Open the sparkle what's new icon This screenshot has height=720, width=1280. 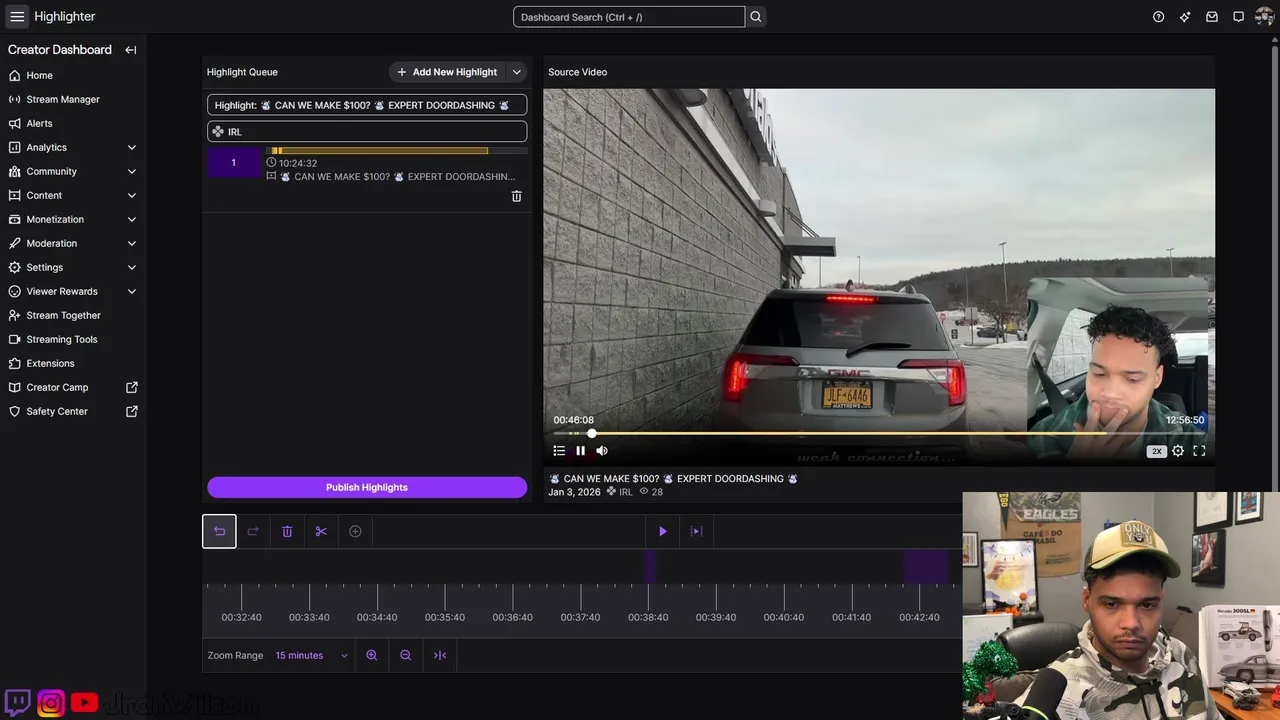tap(1185, 17)
